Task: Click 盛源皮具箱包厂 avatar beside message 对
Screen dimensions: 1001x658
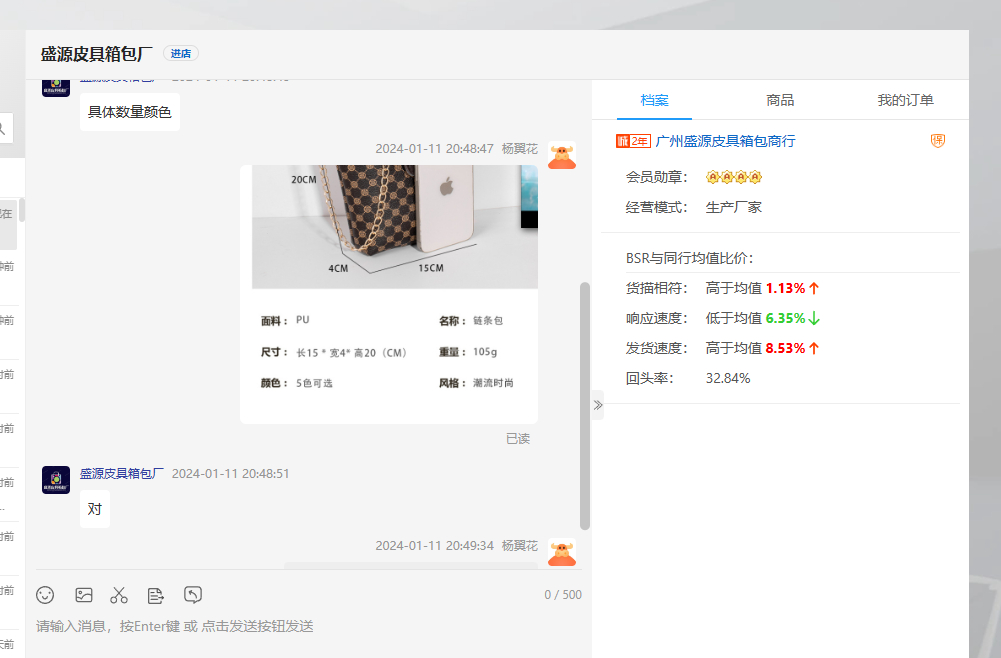Action: (56, 480)
